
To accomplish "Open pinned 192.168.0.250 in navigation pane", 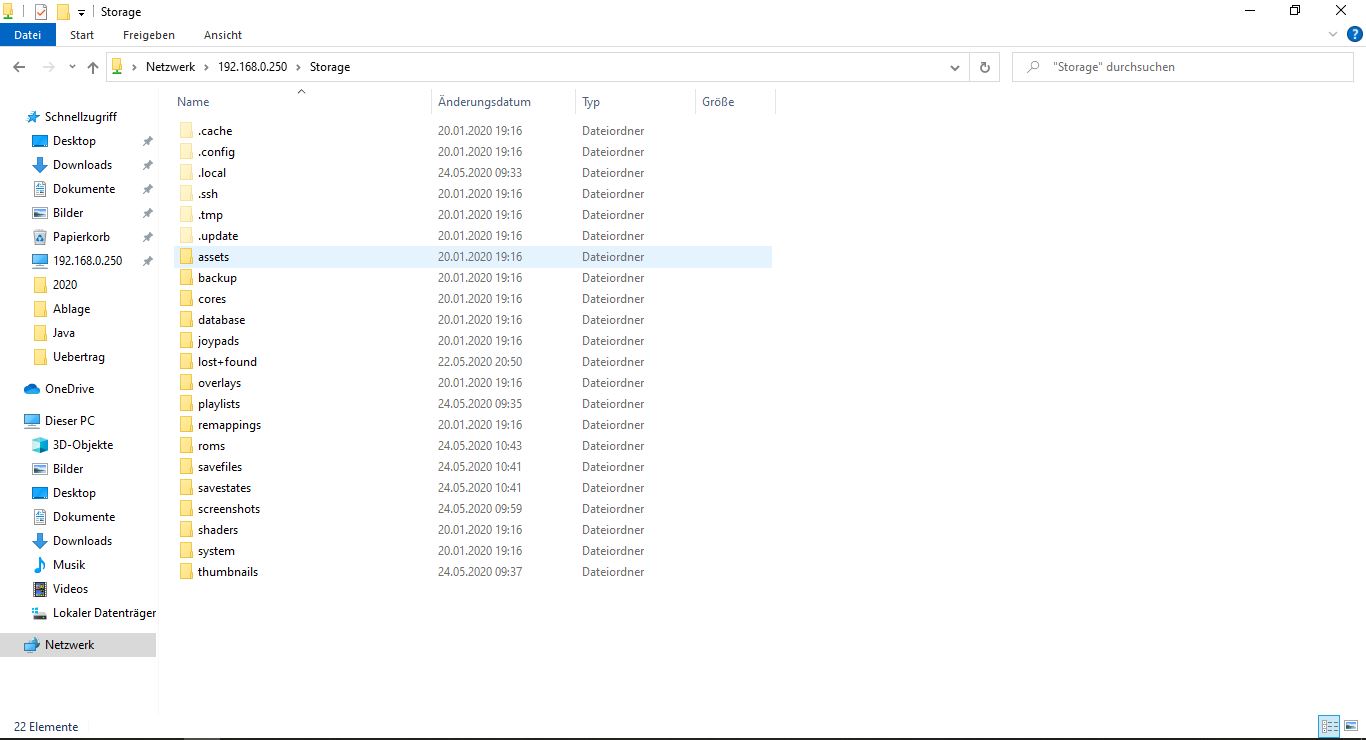I will (x=87, y=261).
